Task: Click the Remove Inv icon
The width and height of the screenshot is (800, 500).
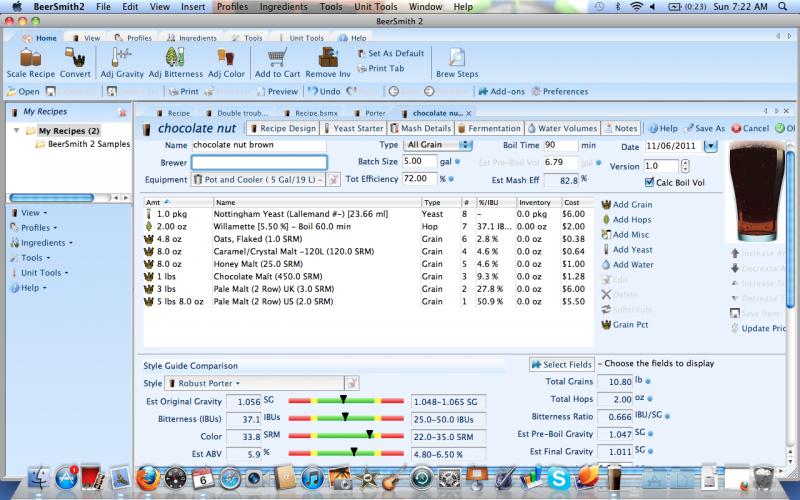Action: click(328, 57)
